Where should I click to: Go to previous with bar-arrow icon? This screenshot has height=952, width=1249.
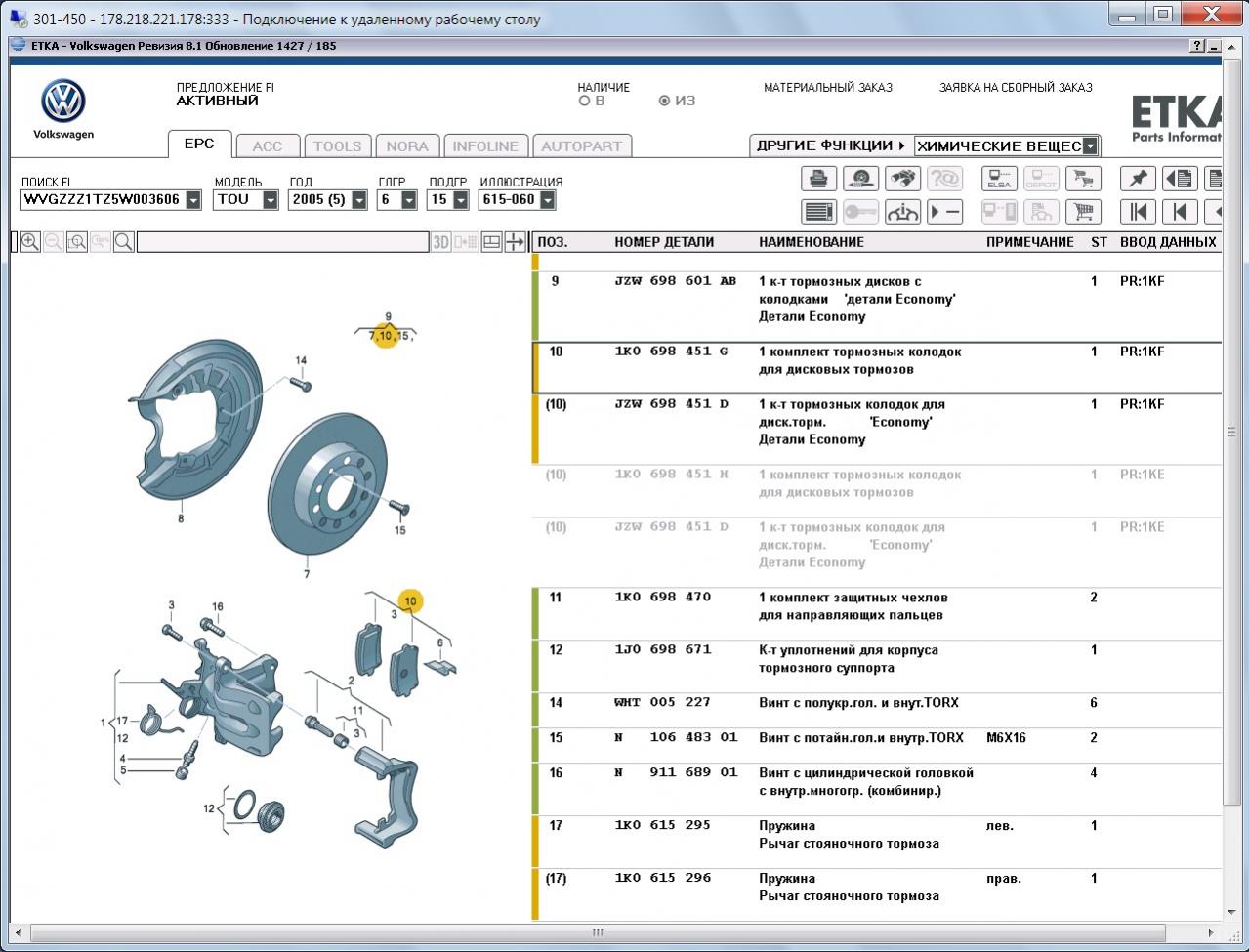click(1180, 212)
